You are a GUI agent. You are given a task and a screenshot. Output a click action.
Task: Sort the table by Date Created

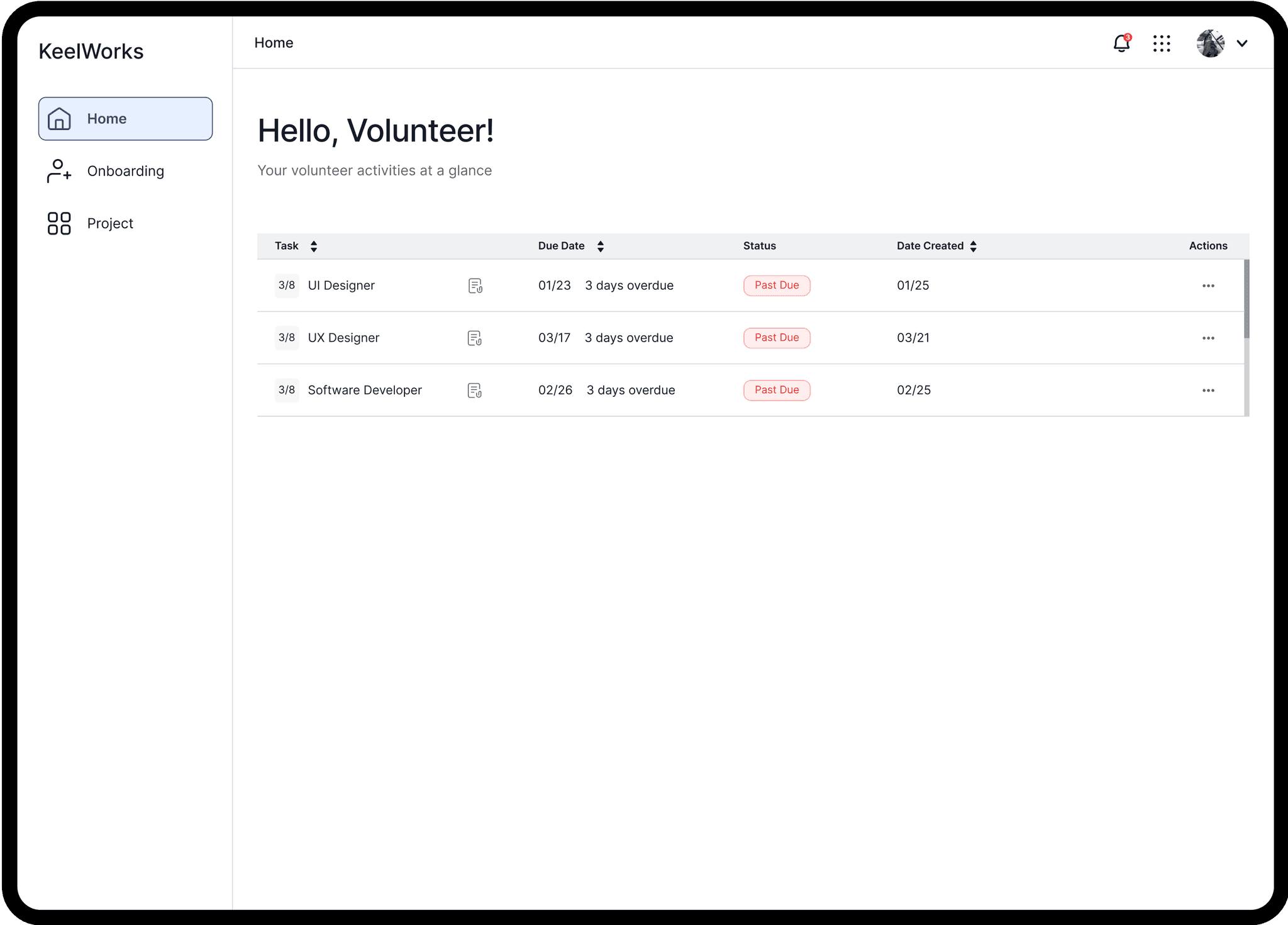click(x=973, y=246)
